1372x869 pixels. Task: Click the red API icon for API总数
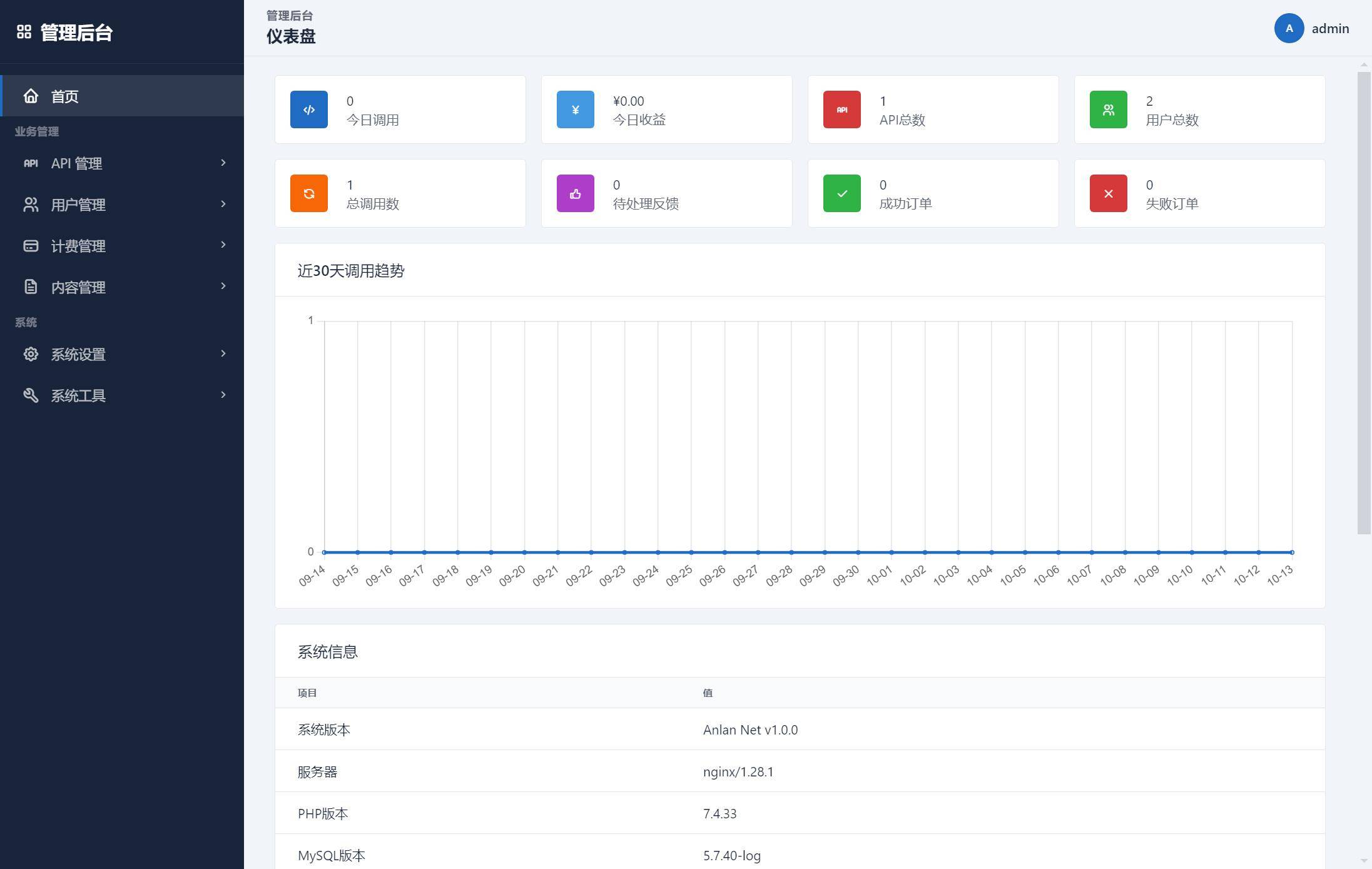[x=842, y=109]
